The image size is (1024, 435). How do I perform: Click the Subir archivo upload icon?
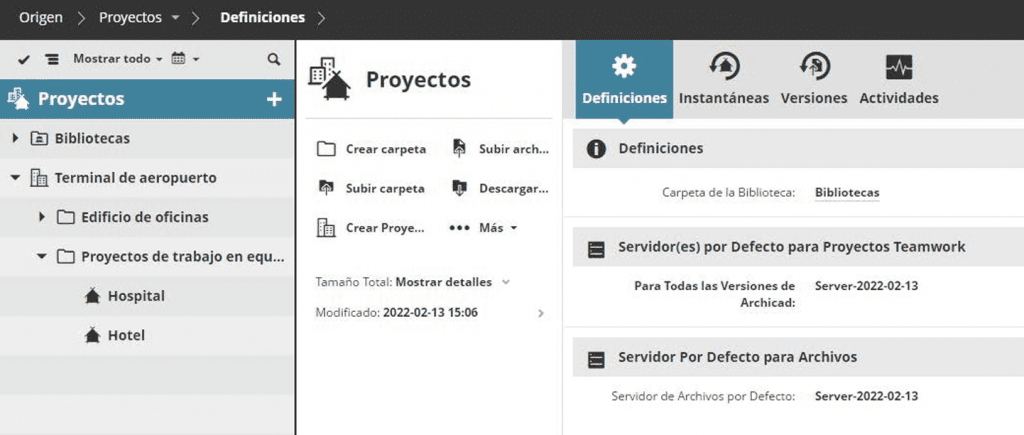(459, 149)
